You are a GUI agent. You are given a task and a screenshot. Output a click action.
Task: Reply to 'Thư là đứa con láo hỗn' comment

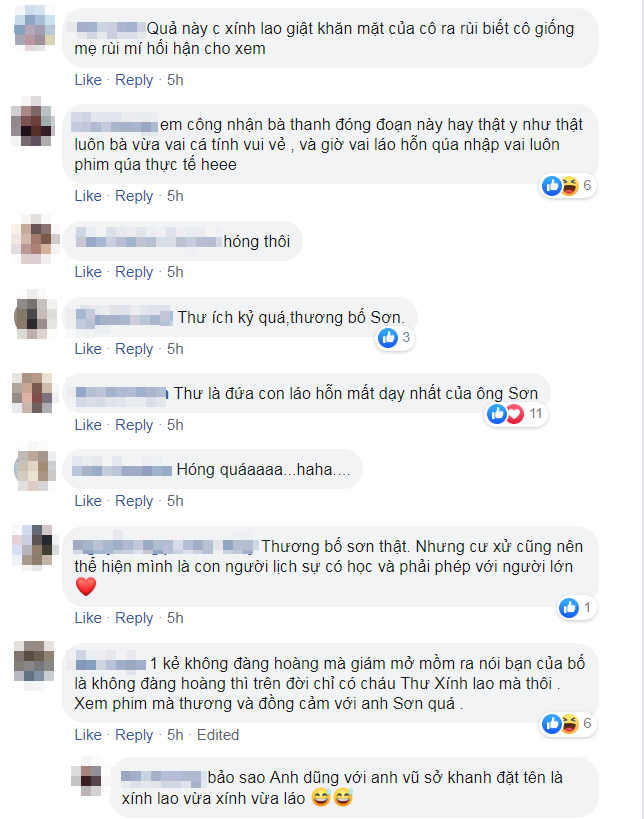click(x=134, y=425)
